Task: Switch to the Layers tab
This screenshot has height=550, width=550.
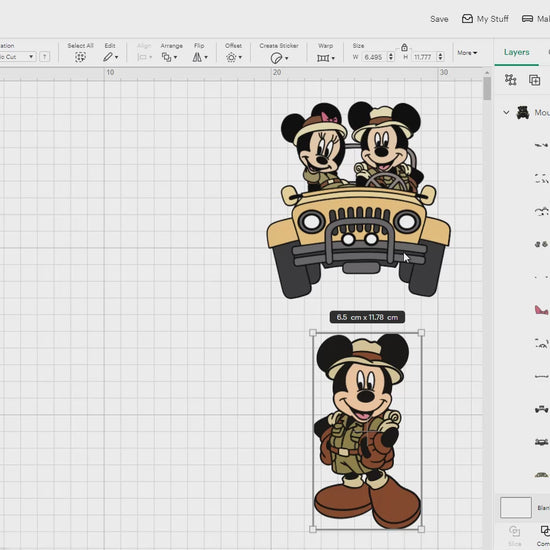Action: click(x=517, y=52)
